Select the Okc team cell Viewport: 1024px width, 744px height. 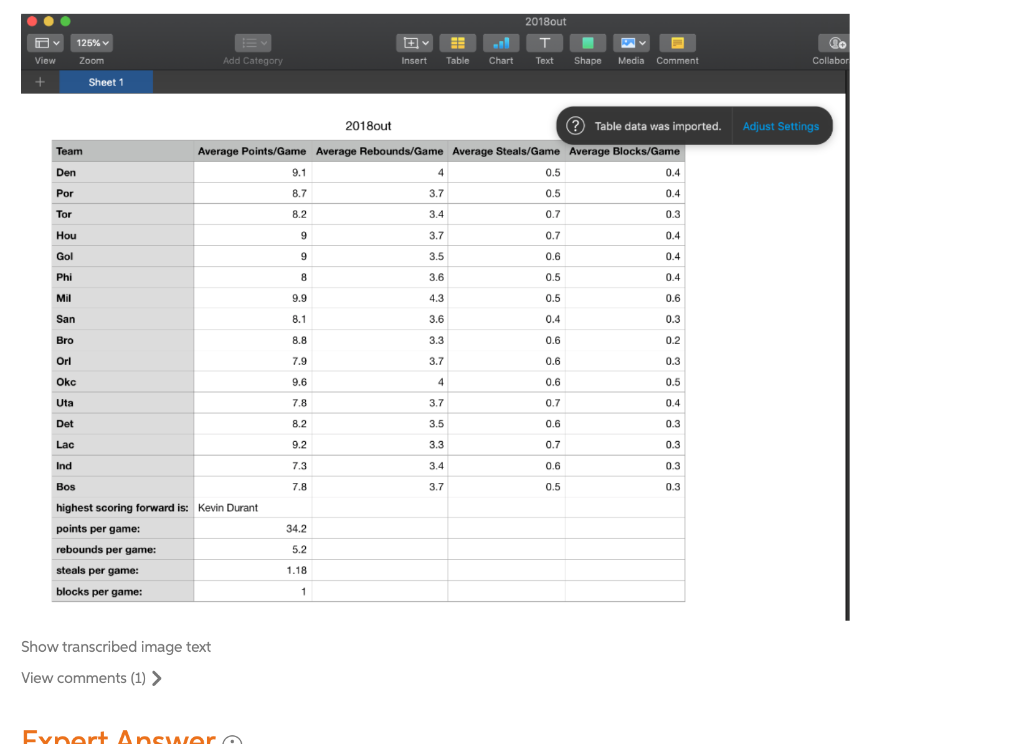tap(123, 382)
